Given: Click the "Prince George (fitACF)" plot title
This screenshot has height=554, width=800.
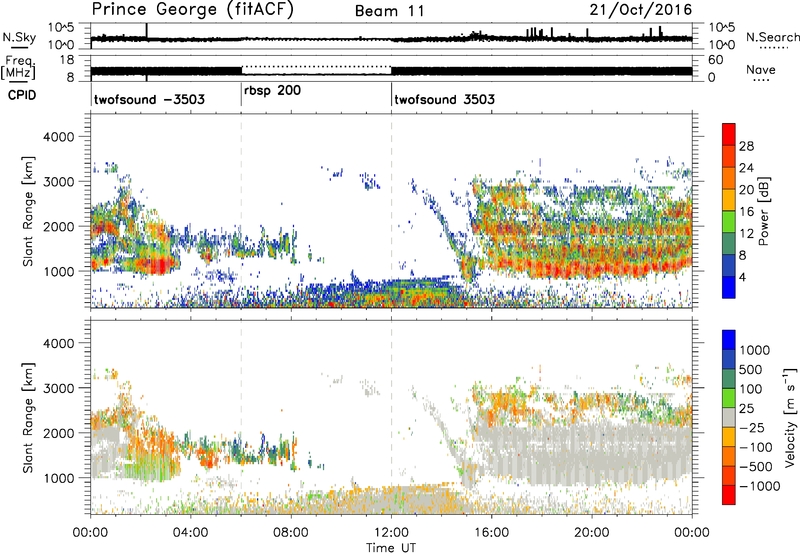Looking at the screenshot, I should pyautogui.click(x=193, y=9).
